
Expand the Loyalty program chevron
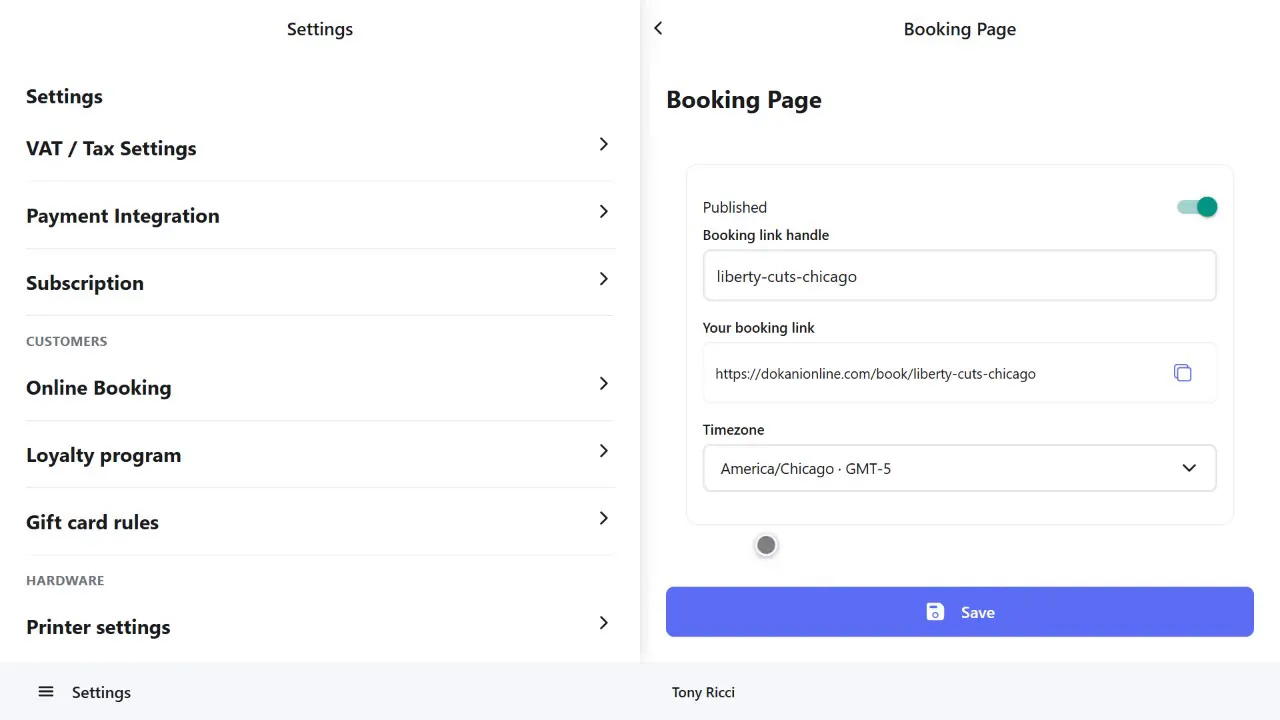[x=603, y=450]
